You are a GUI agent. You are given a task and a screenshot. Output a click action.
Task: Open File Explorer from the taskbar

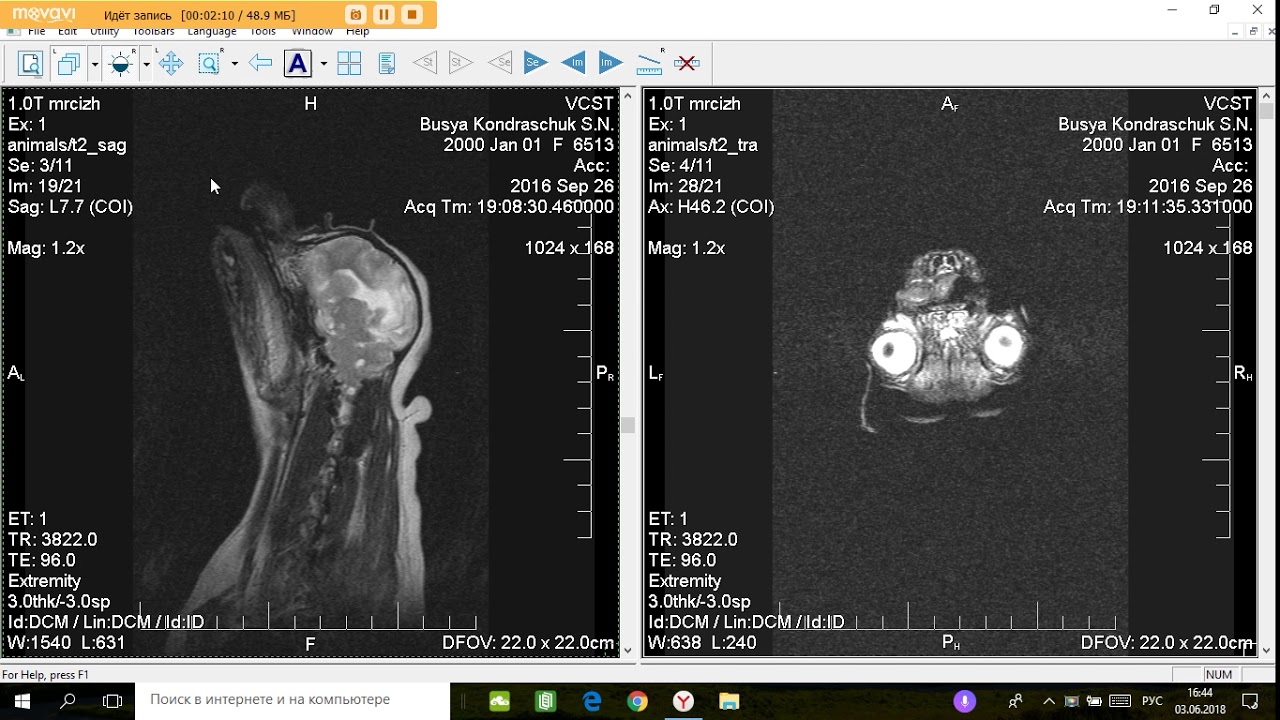[729, 701]
